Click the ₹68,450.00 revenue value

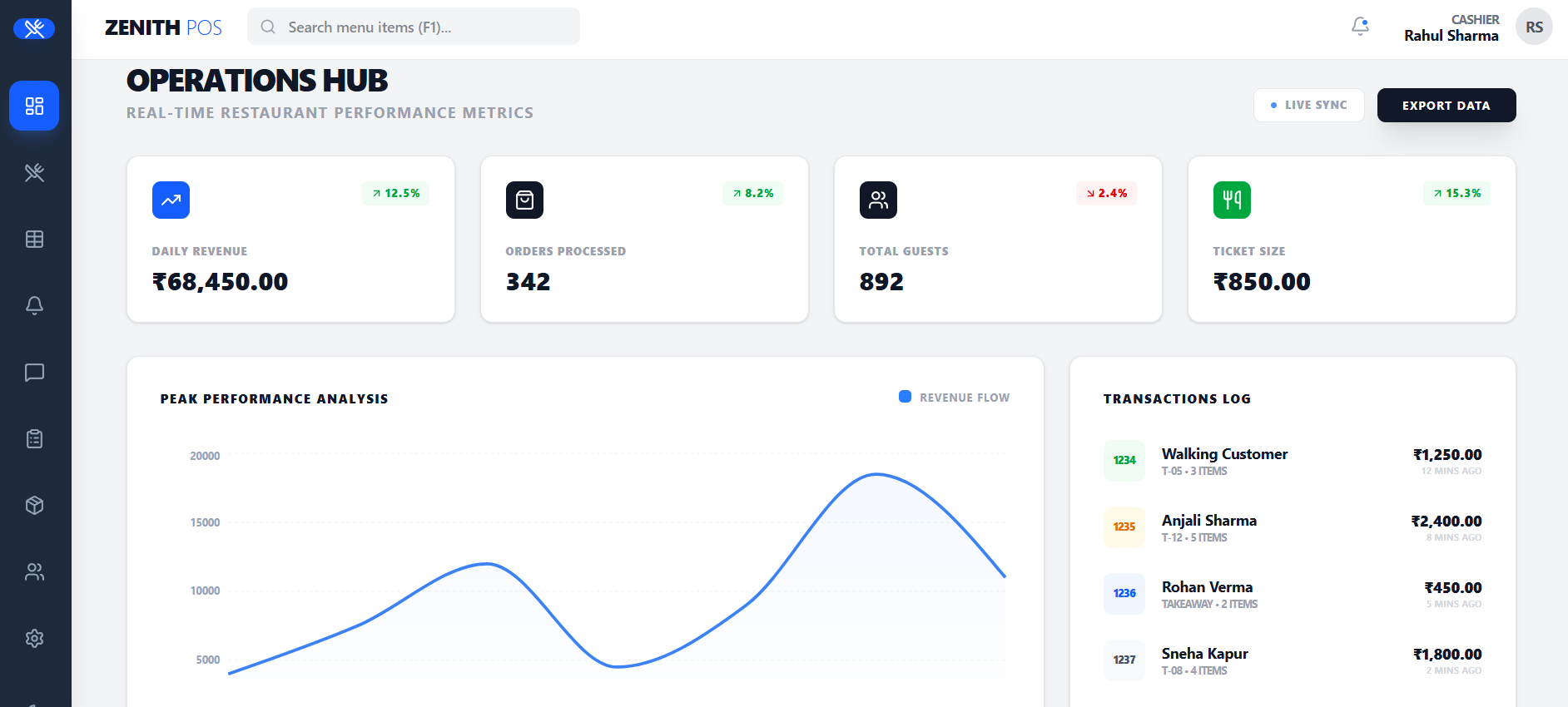(x=220, y=282)
